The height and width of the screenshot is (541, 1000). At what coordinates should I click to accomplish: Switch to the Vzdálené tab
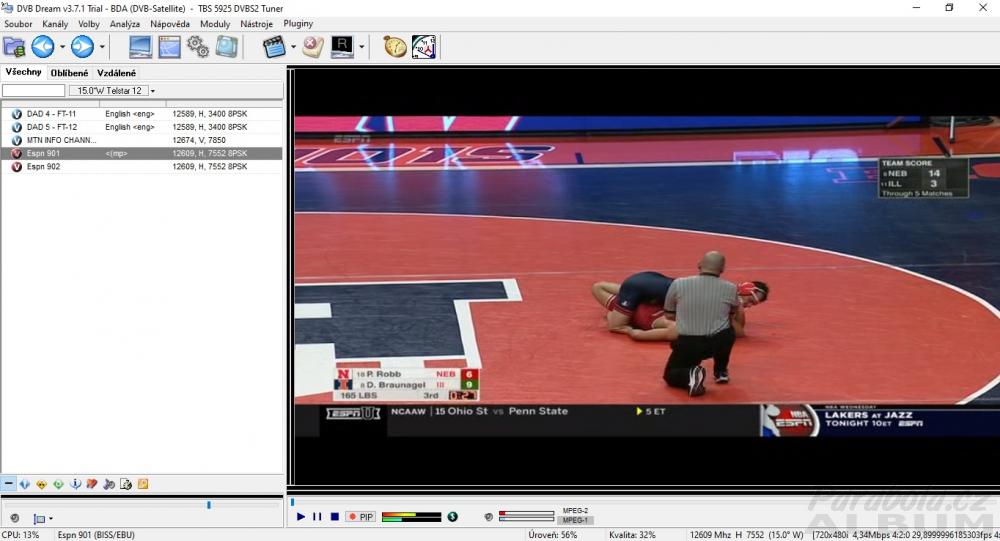(x=116, y=73)
